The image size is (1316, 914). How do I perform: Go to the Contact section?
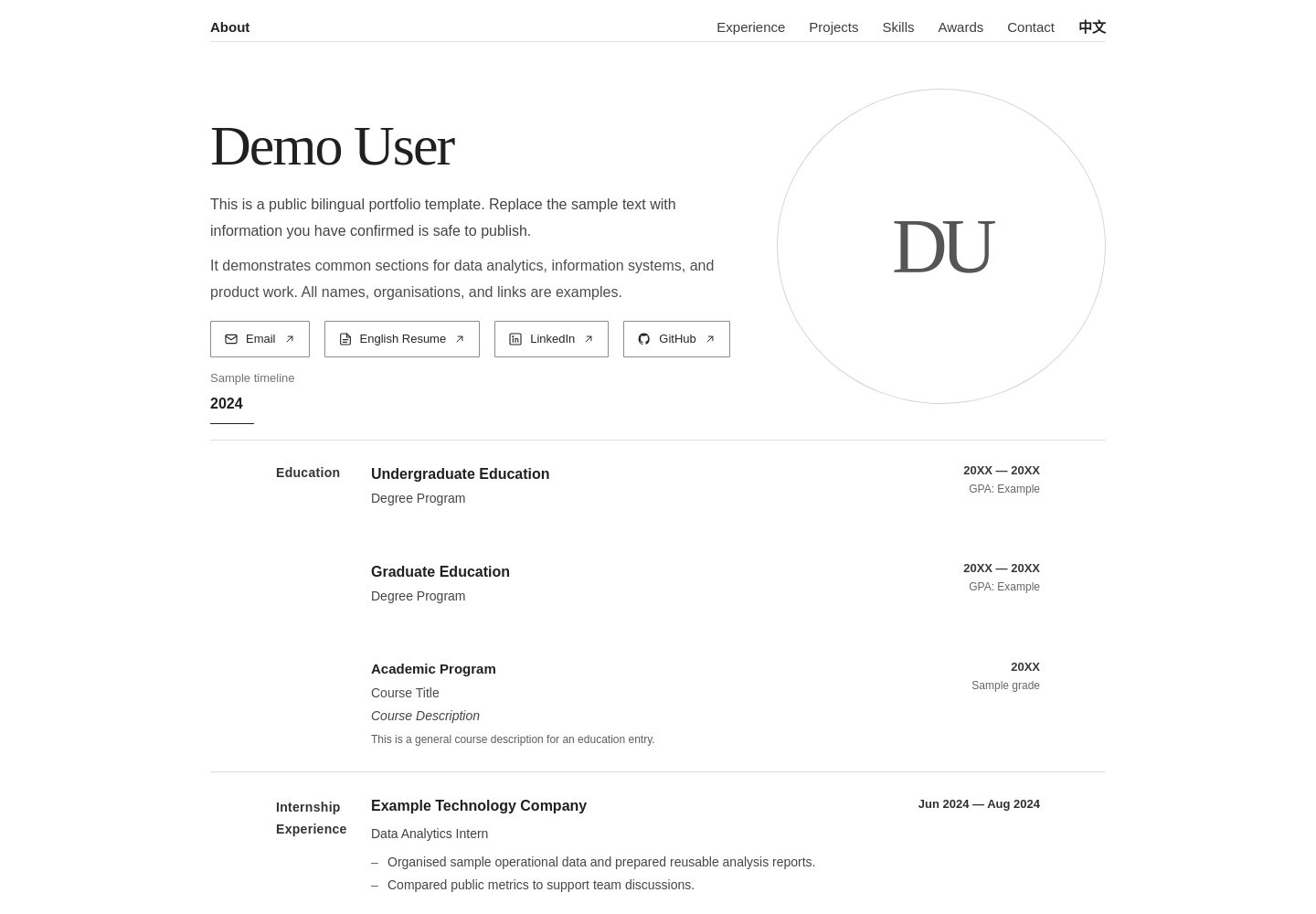pyautogui.click(x=1031, y=27)
